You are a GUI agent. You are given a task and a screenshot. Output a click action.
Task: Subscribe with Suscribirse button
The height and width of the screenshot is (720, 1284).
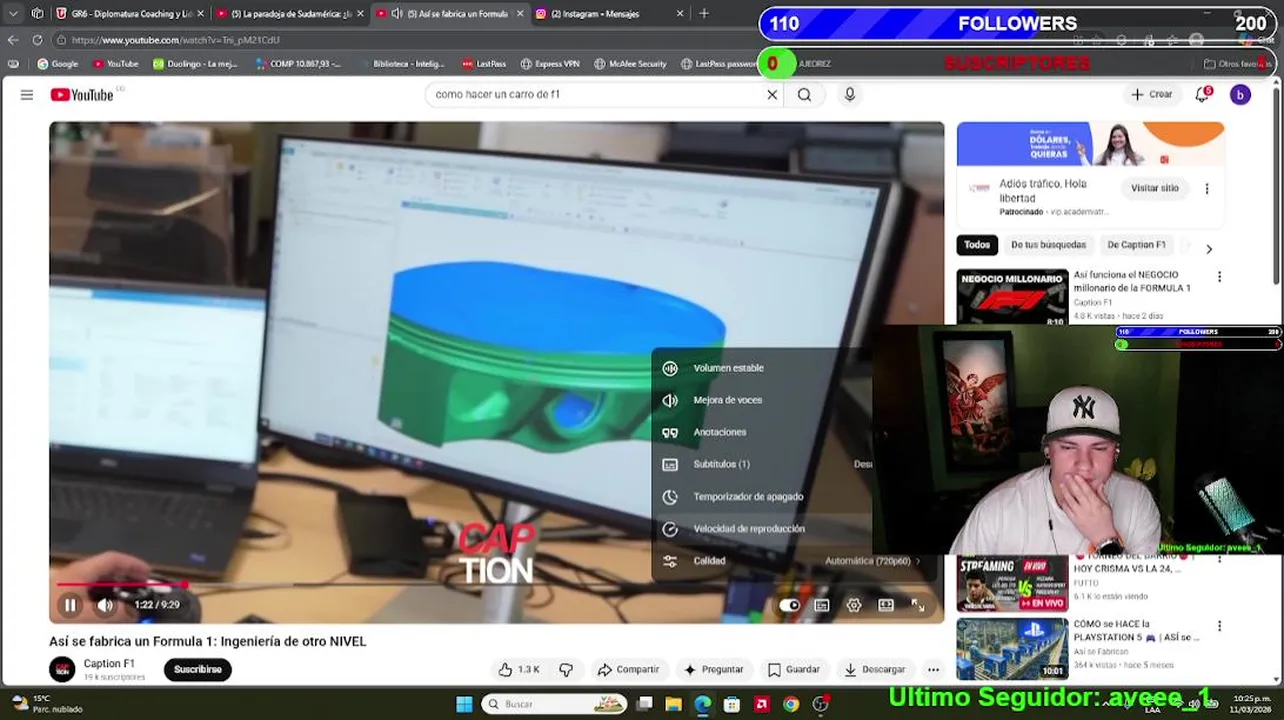click(198, 669)
